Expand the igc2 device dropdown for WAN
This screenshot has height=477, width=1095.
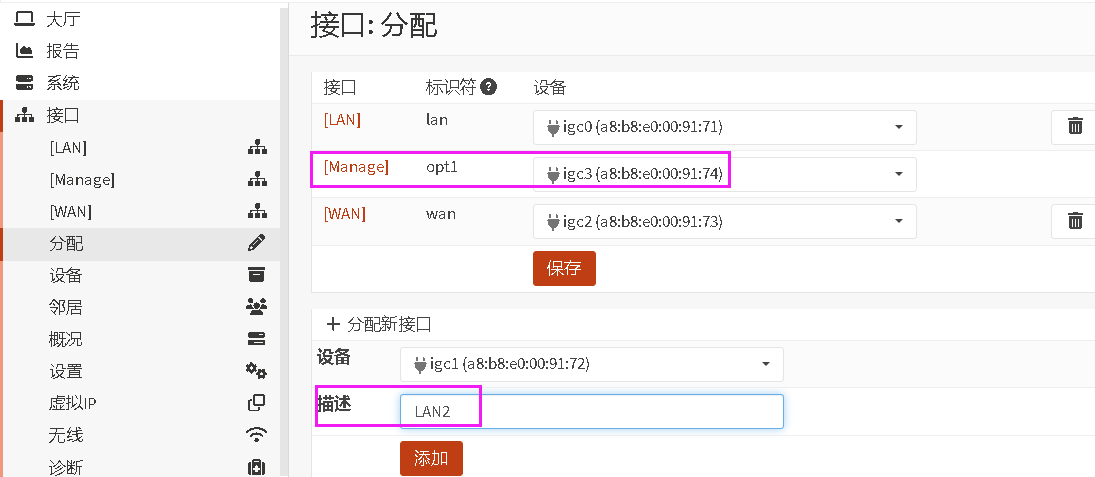[724, 221]
